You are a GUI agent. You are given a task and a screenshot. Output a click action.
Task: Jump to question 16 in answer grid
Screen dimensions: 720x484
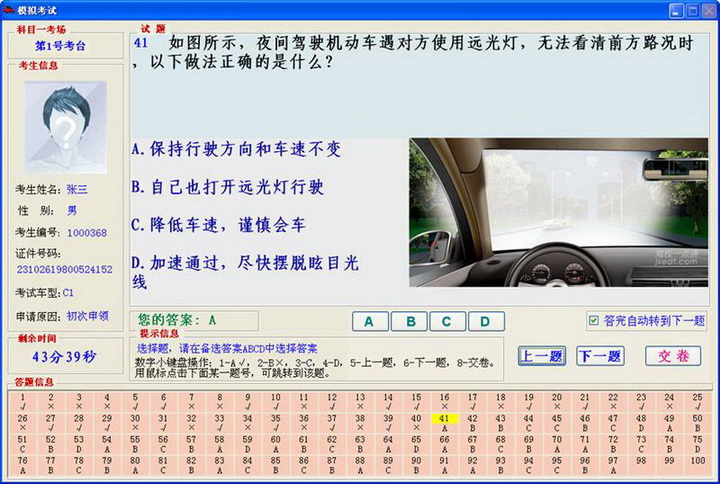[x=444, y=402]
